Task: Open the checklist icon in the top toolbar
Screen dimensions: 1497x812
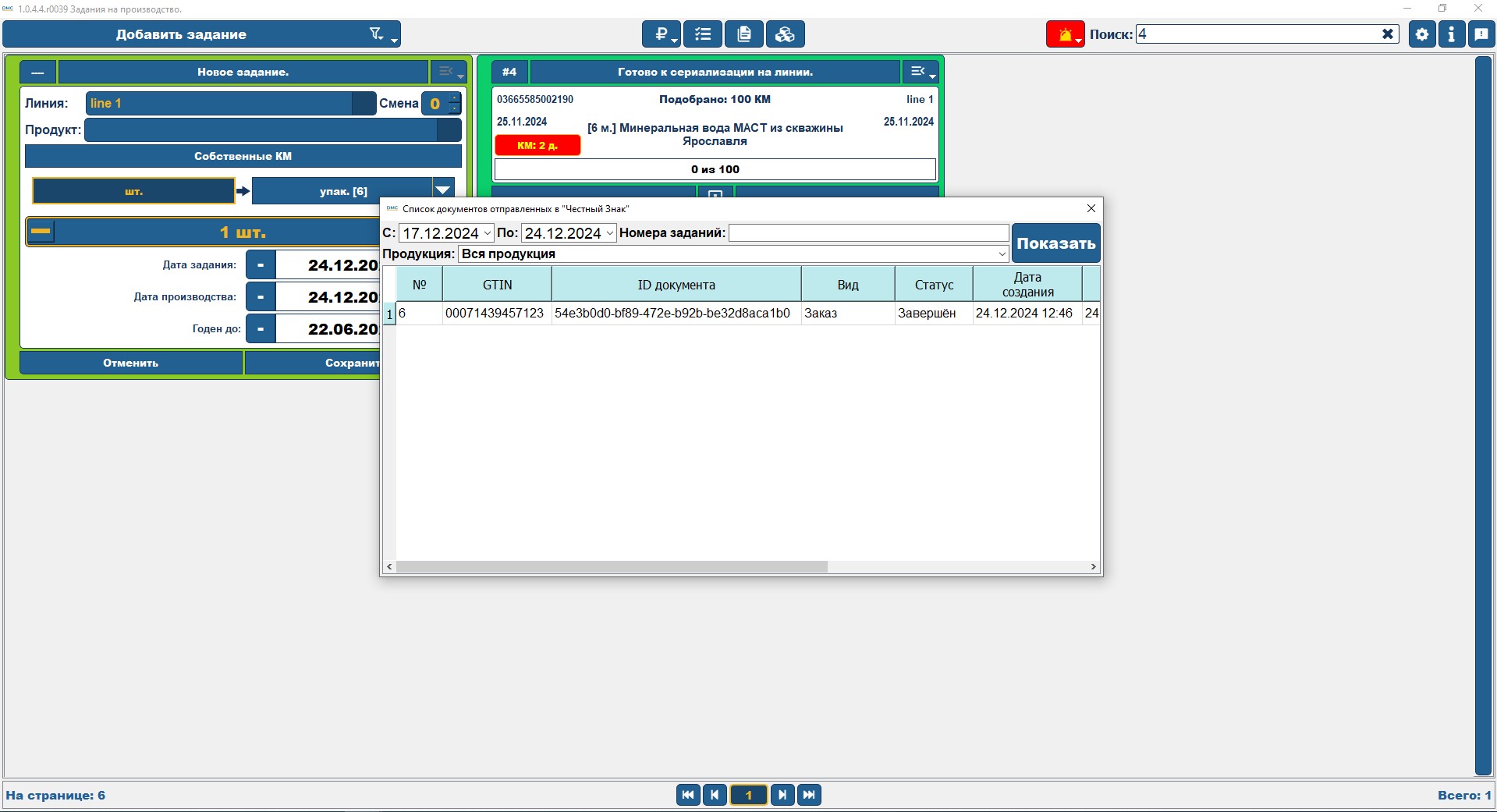Action: coord(703,34)
